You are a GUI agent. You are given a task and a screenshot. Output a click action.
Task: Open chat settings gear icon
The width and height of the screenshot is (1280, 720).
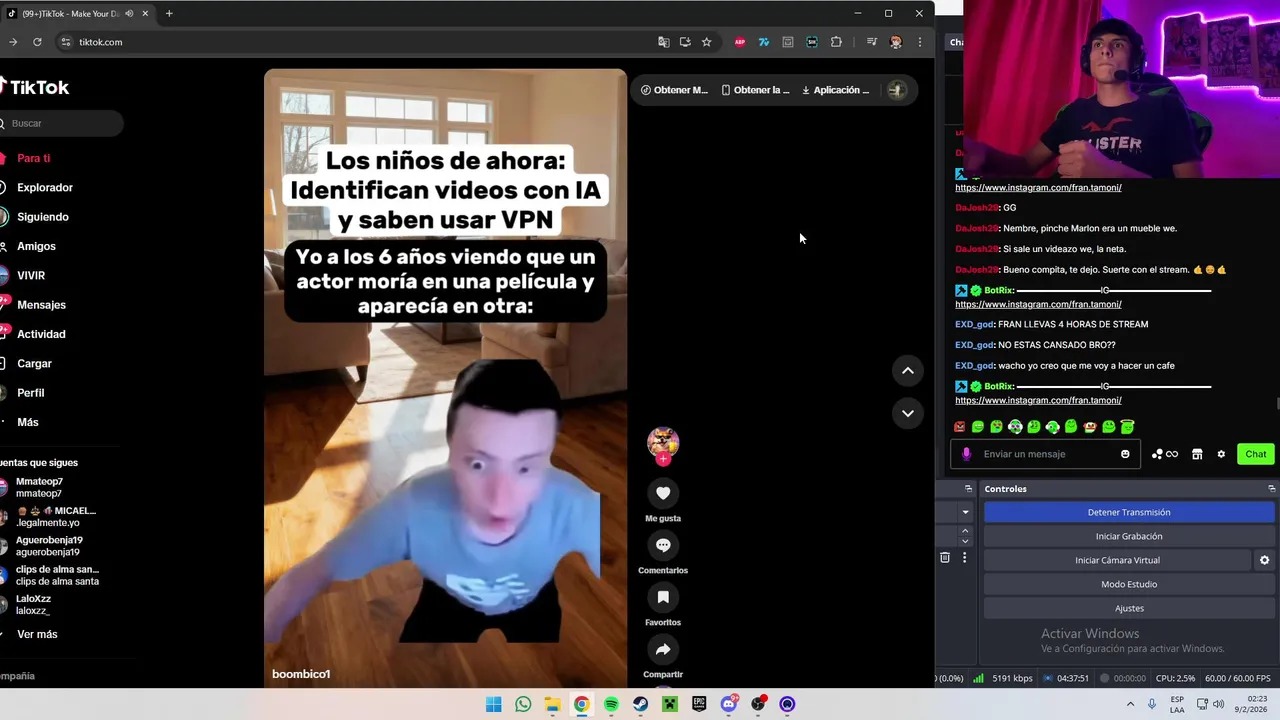[1221, 454]
